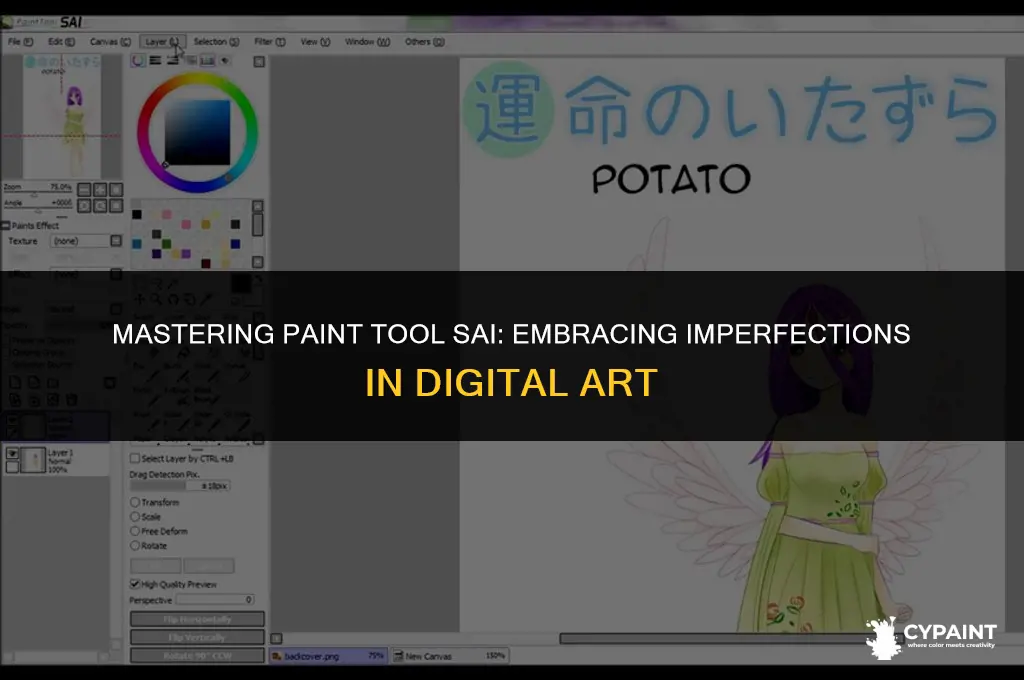
Task: Toggle the swatches panel icon
Action: (x=208, y=61)
